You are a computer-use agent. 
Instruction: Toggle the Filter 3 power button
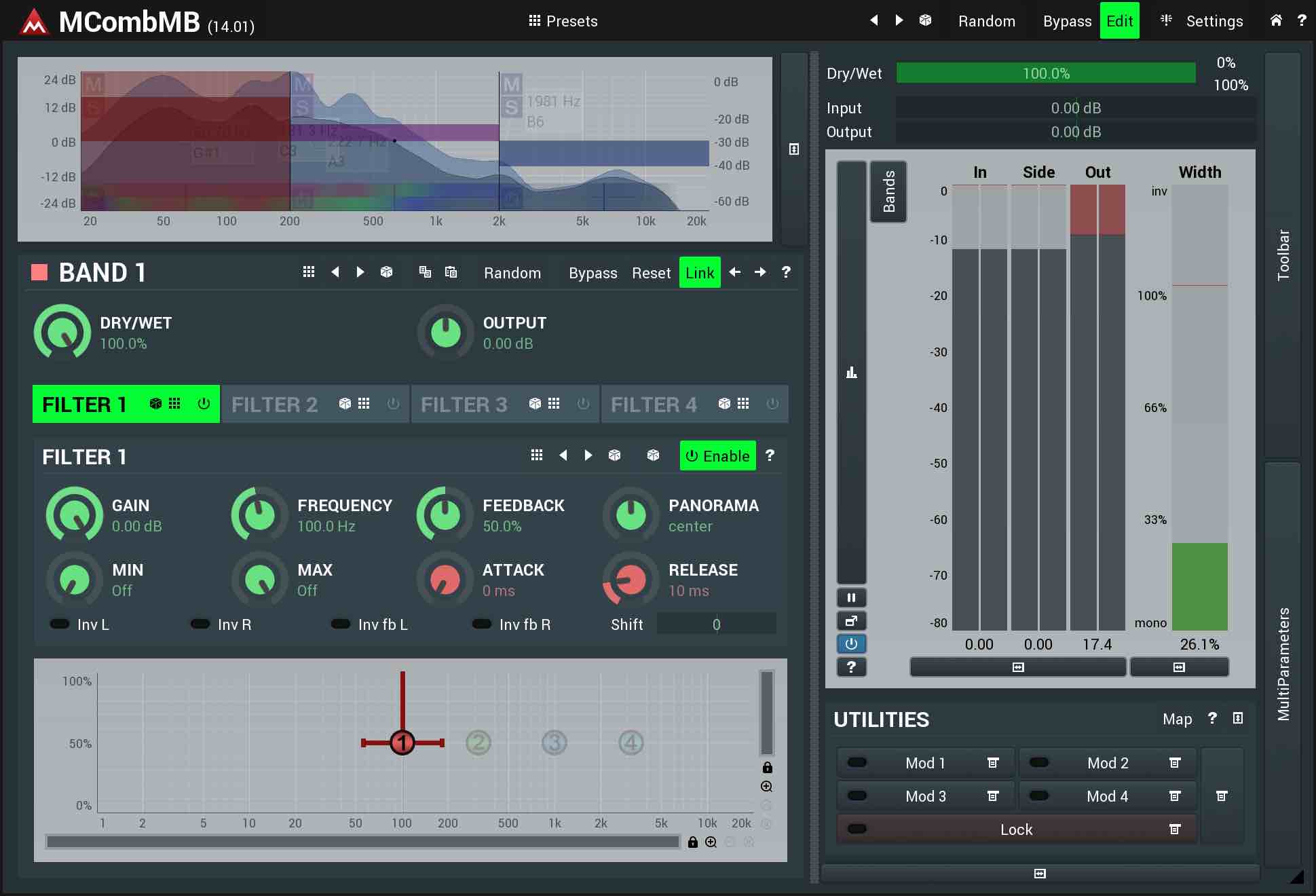[x=583, y=404]
